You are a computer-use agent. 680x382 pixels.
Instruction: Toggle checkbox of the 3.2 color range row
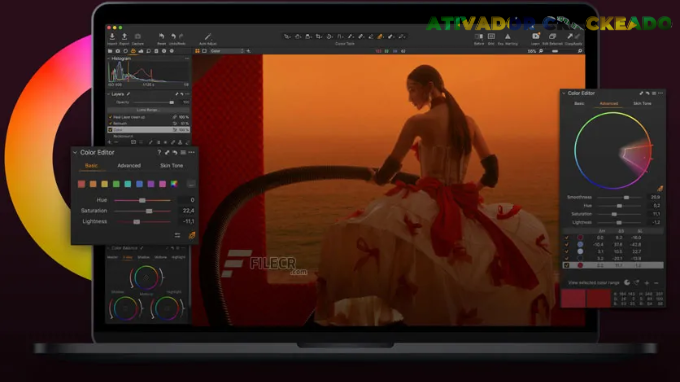(566, 258)
